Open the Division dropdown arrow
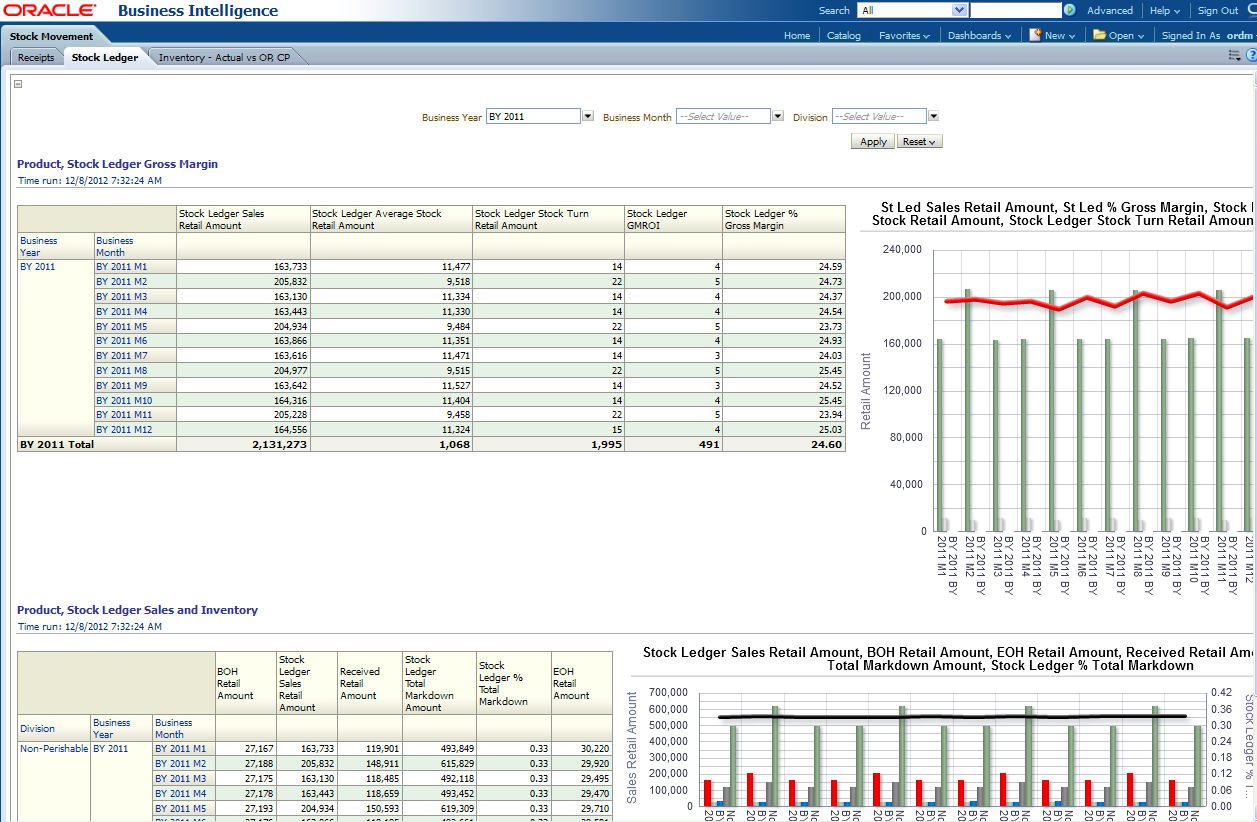Image resolution: width=1257 pixels, height=822 pixels. [933, 117]
